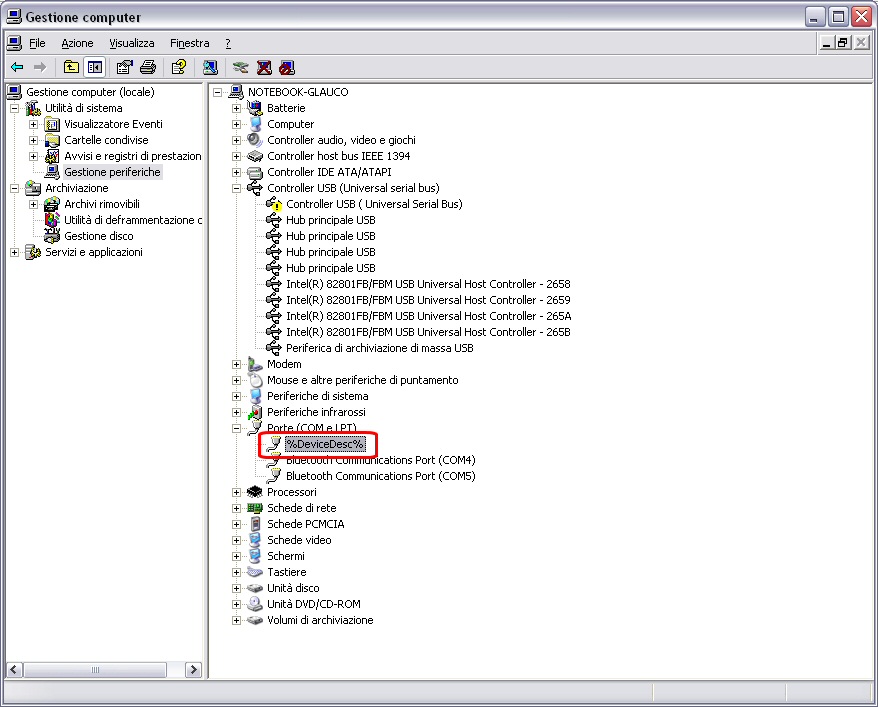878x707 pixels.
Task: Open the Azione menu
Action: [x=77, y=43]
